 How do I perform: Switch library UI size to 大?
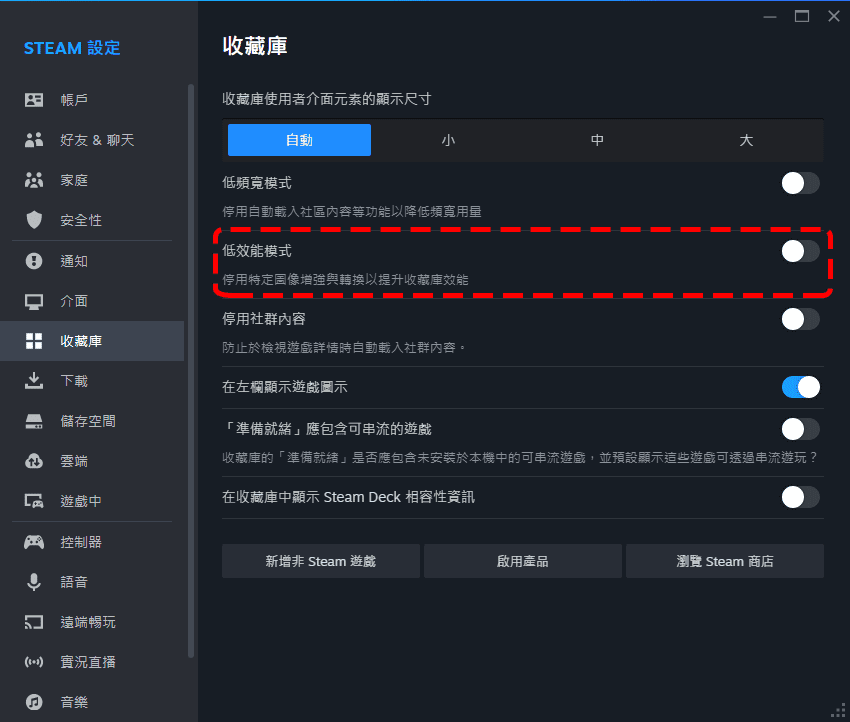click(x=746, y=140)
